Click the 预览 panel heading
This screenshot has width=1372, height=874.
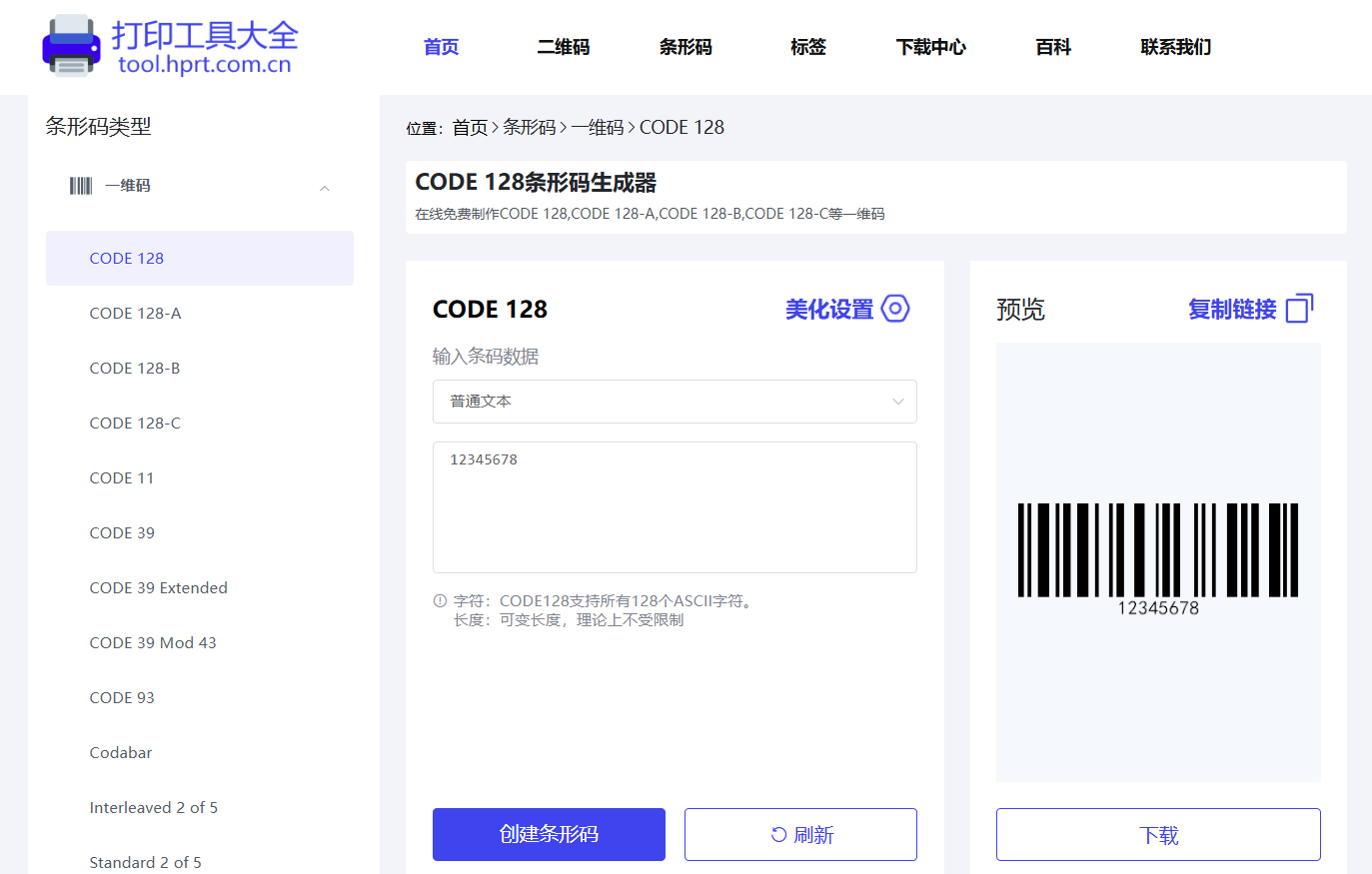(x=1020, y=310)
